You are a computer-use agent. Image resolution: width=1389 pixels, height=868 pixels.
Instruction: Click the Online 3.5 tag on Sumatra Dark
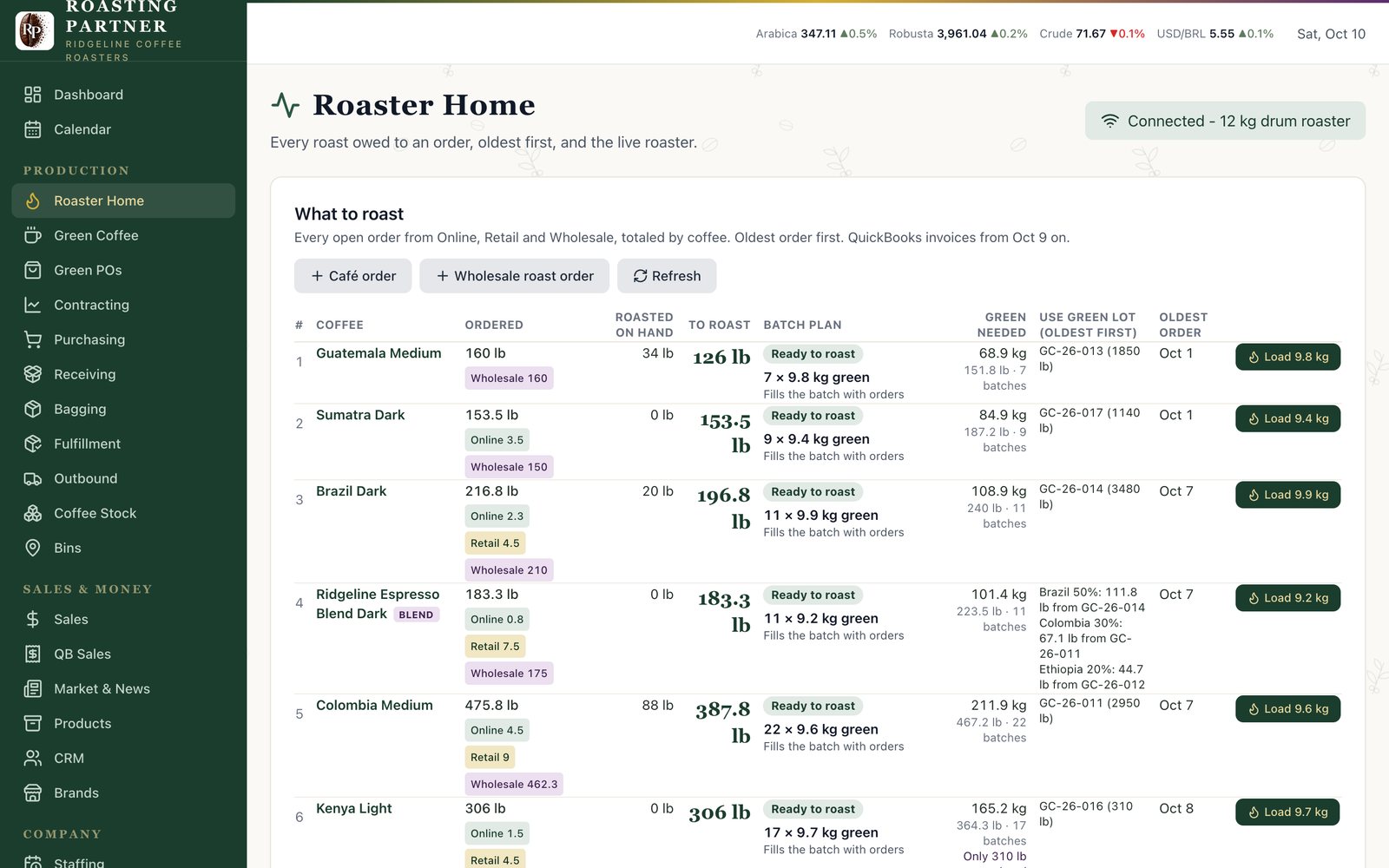[497, 440]
